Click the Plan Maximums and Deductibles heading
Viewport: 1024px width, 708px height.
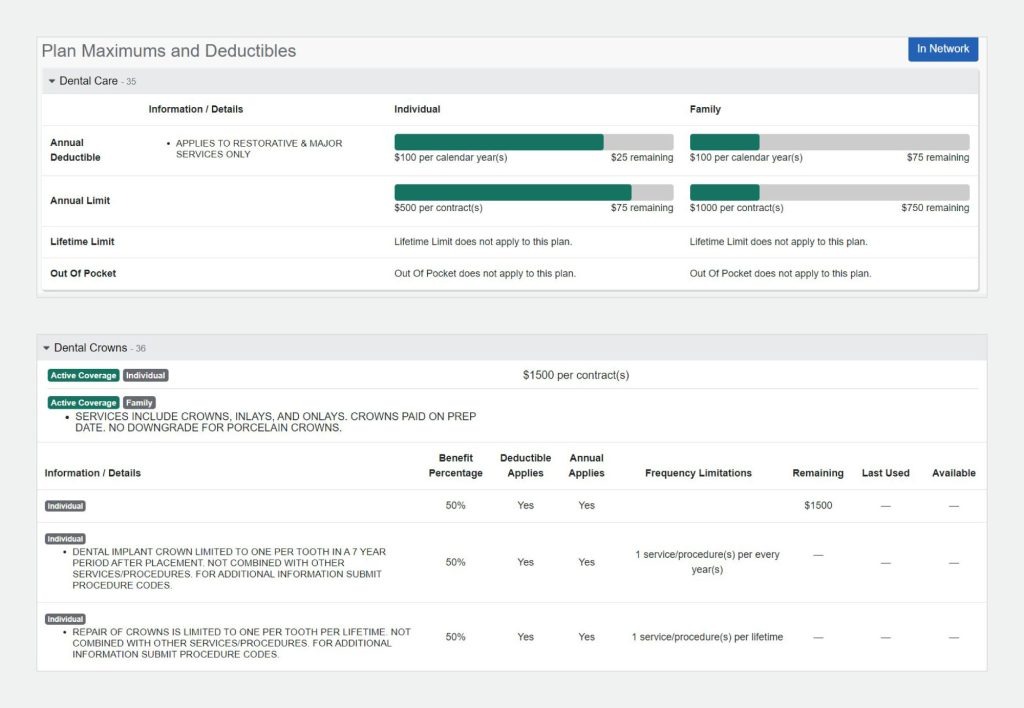click(x=169, y=51)
